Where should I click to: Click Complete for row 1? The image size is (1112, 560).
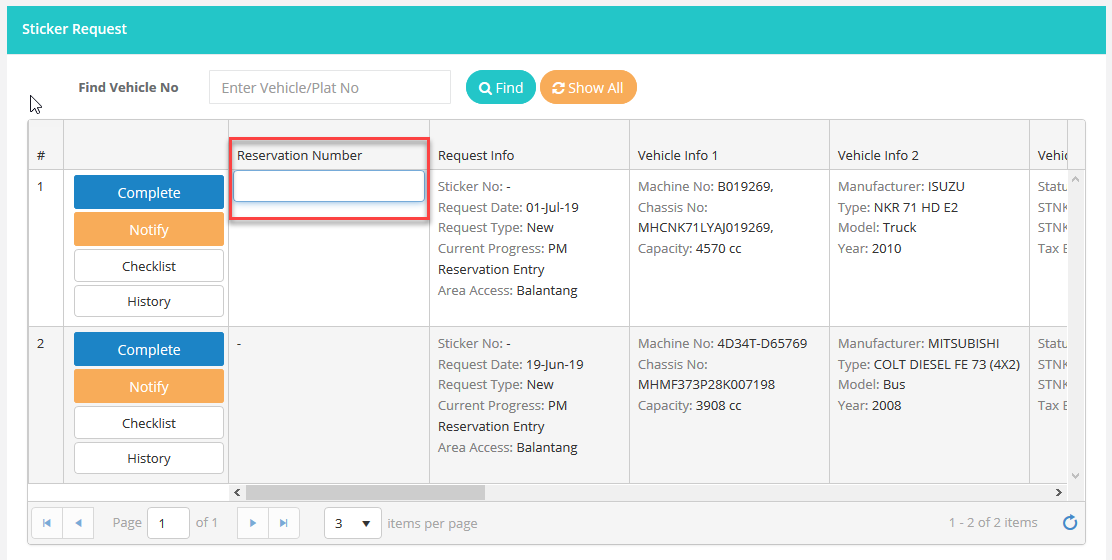coord(149,192)
